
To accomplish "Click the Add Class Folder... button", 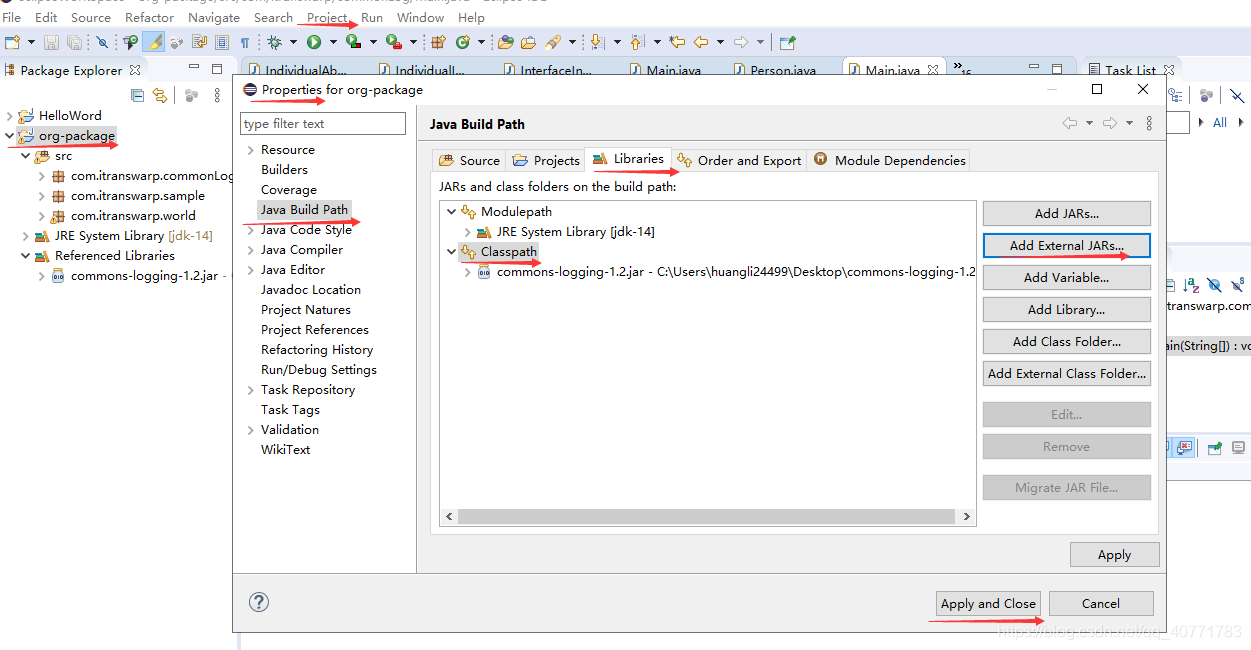I will click(x=1066, y=341).
